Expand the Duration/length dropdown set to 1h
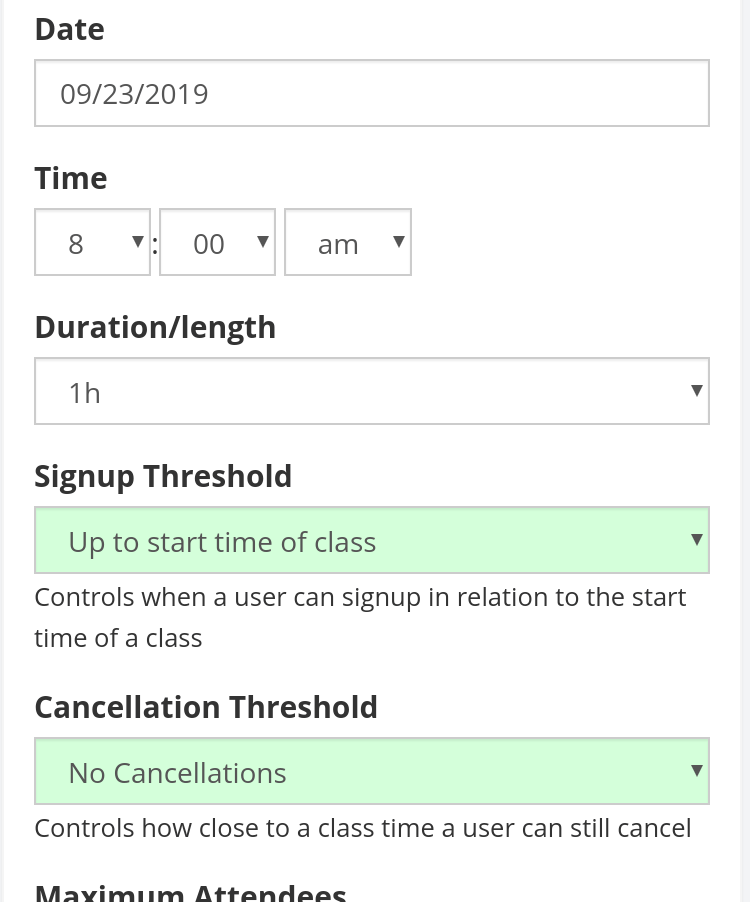This screenshot has height=902, width=750. point(371,390)
